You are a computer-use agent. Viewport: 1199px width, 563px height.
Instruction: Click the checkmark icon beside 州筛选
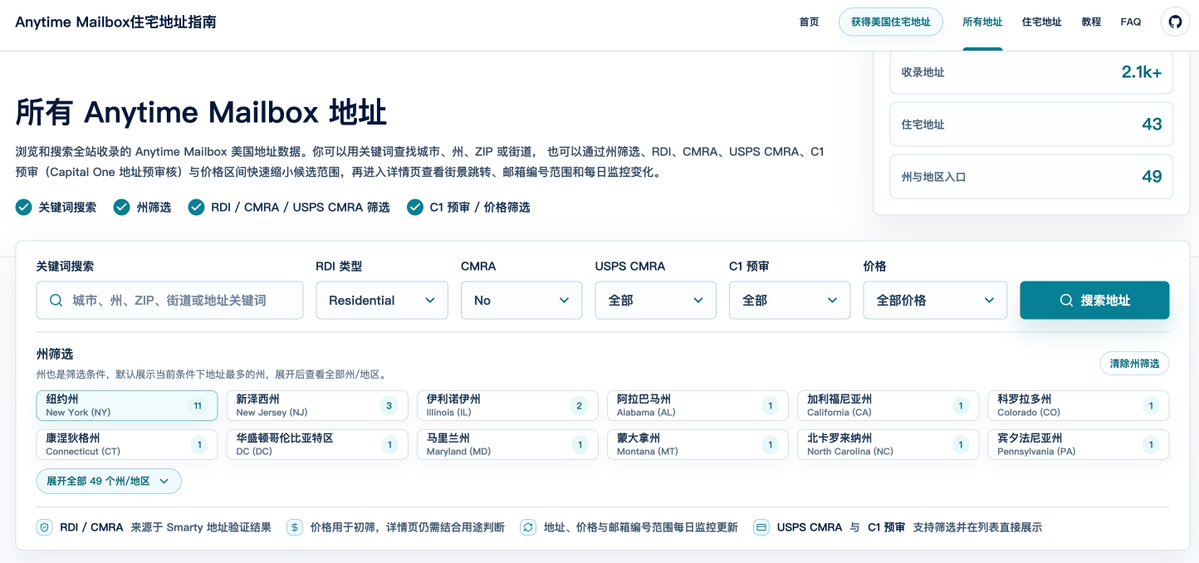pos(122,207)
